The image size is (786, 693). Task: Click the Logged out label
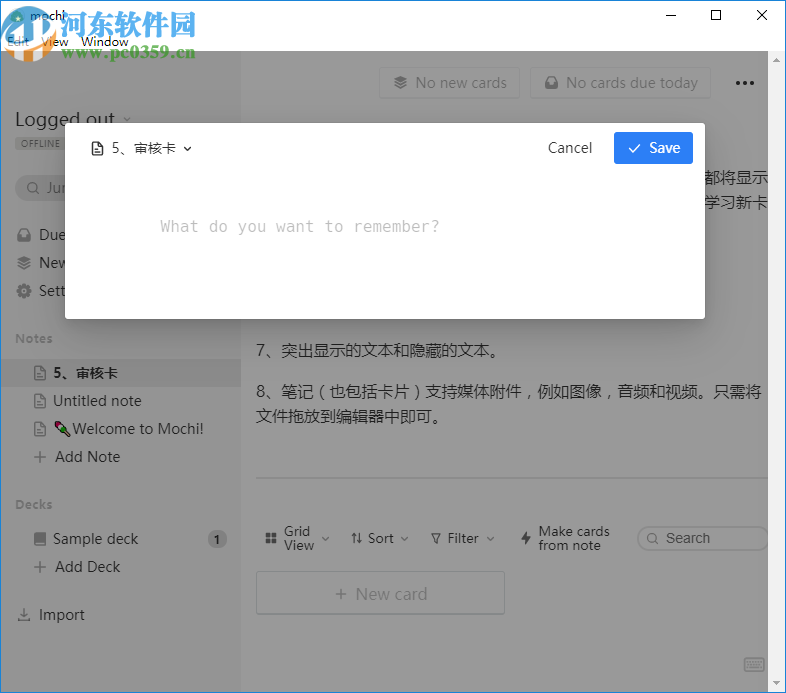[65, 119]
